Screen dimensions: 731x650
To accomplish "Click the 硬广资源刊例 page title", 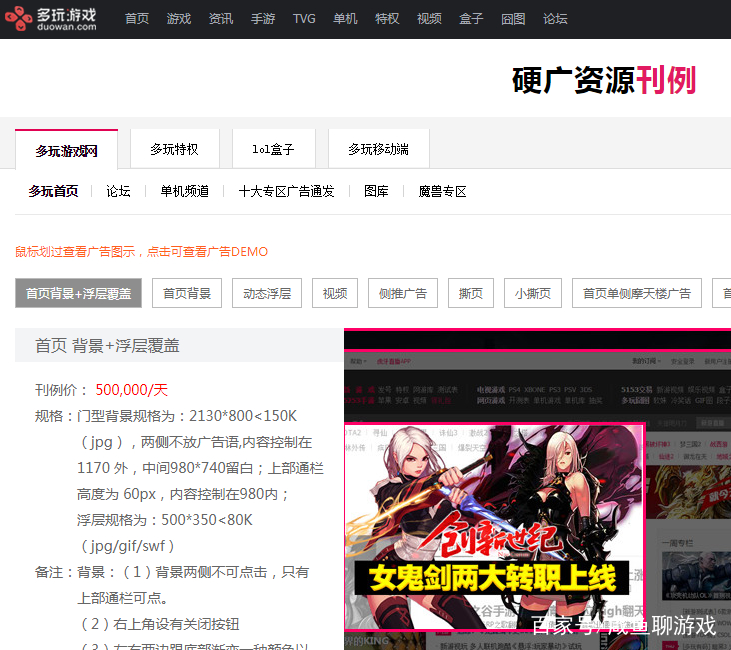I will (x=604, y=80).
